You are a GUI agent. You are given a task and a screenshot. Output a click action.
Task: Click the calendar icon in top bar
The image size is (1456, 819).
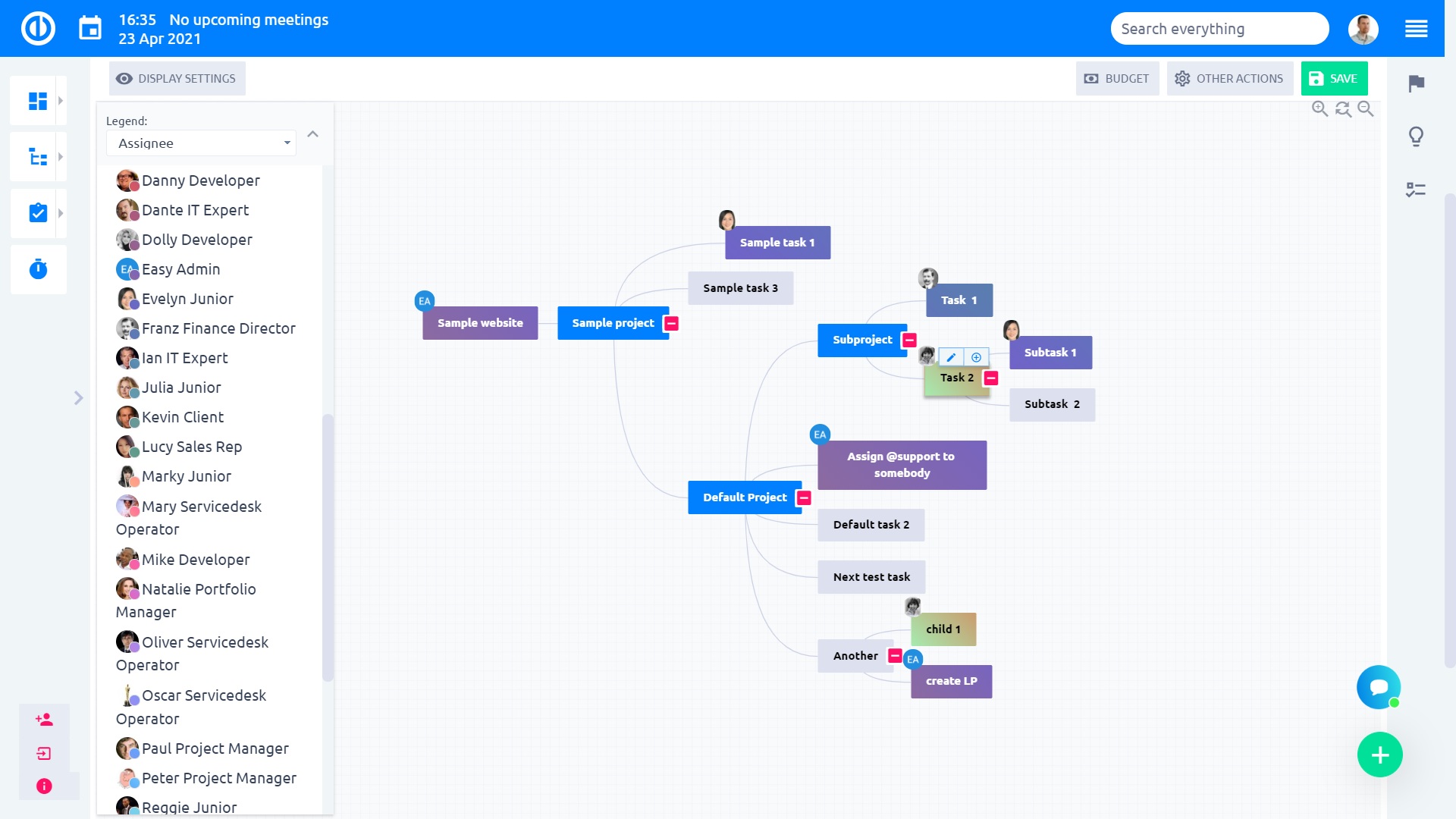90,28
